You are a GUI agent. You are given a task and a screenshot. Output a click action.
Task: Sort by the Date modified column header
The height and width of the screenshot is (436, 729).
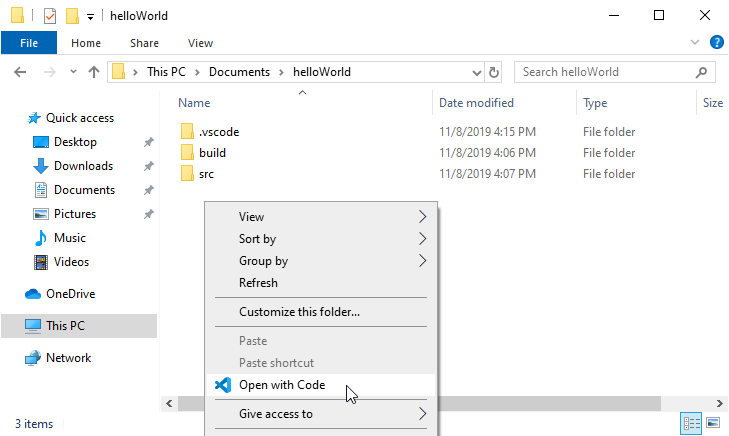coord(476,103)
